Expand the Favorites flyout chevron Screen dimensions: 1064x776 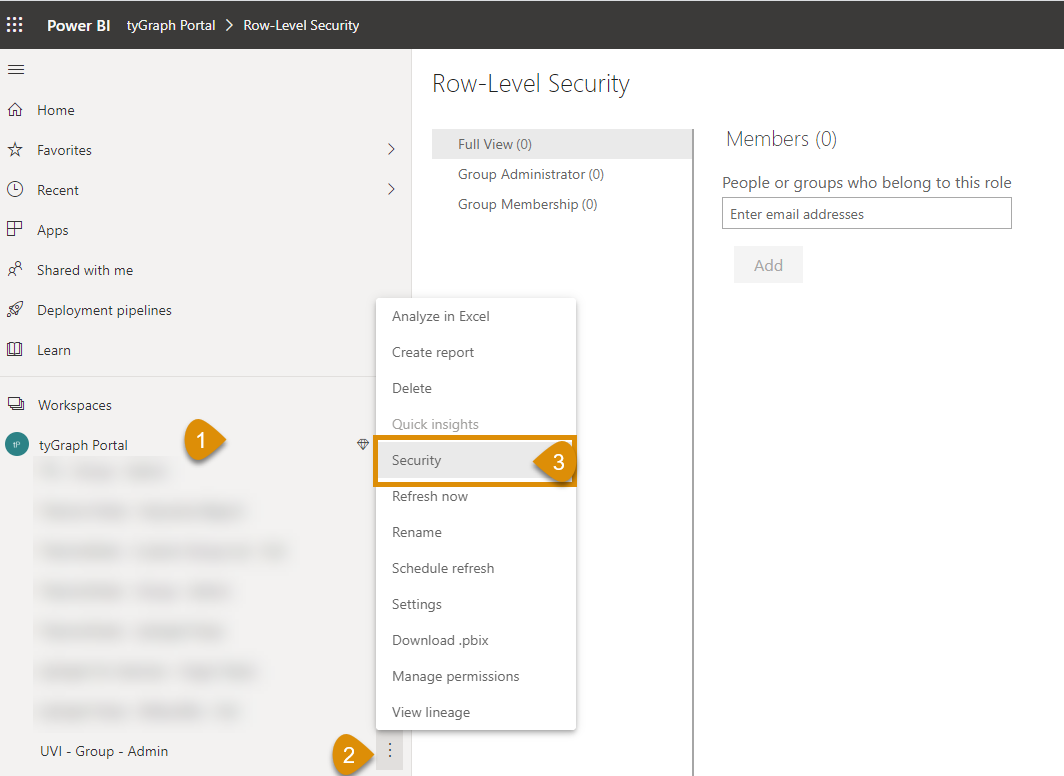coord(391,150)
